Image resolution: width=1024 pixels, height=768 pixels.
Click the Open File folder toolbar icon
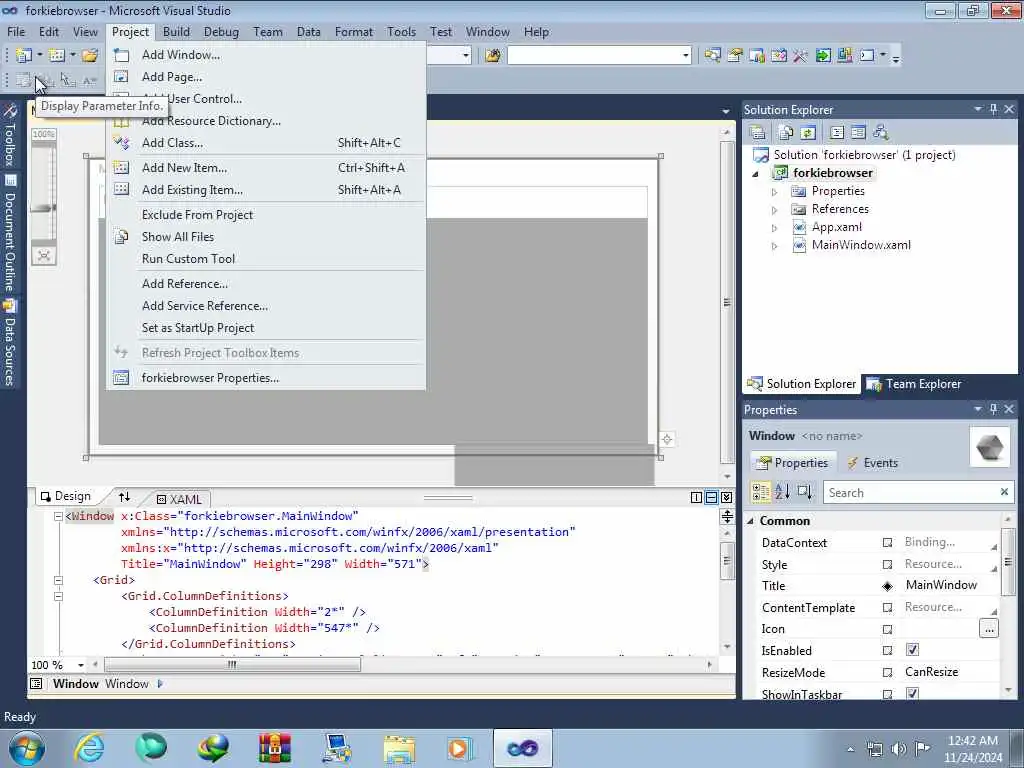pyautogui.click(x=90, y=56)
